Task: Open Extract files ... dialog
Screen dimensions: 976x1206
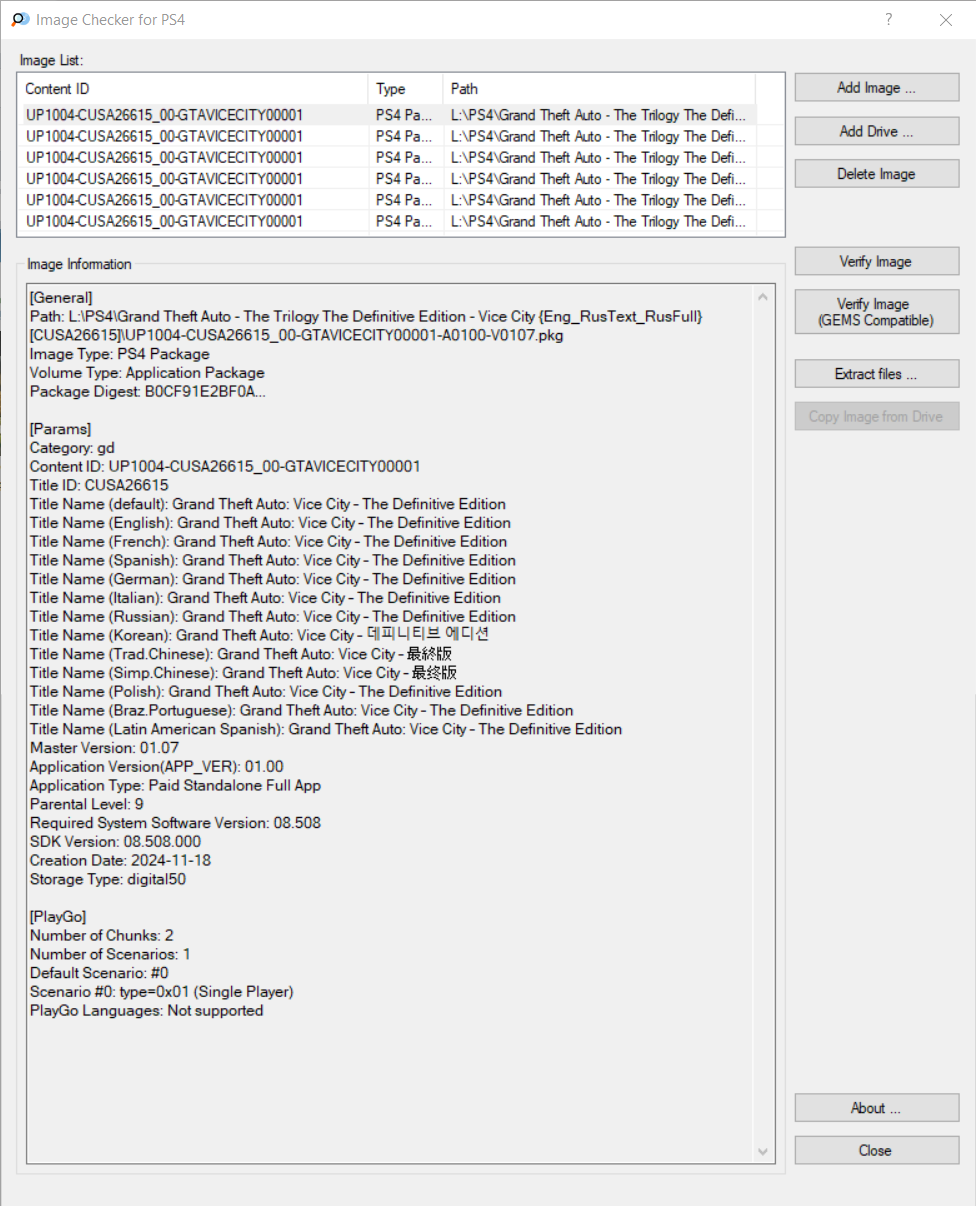Action: pyautogui.click(x=877, y=374)
